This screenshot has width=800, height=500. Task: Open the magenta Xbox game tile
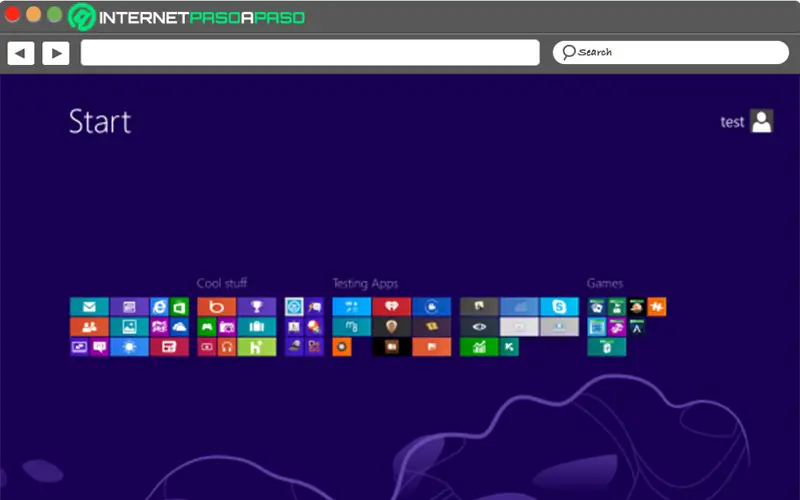tap(617, 327)
